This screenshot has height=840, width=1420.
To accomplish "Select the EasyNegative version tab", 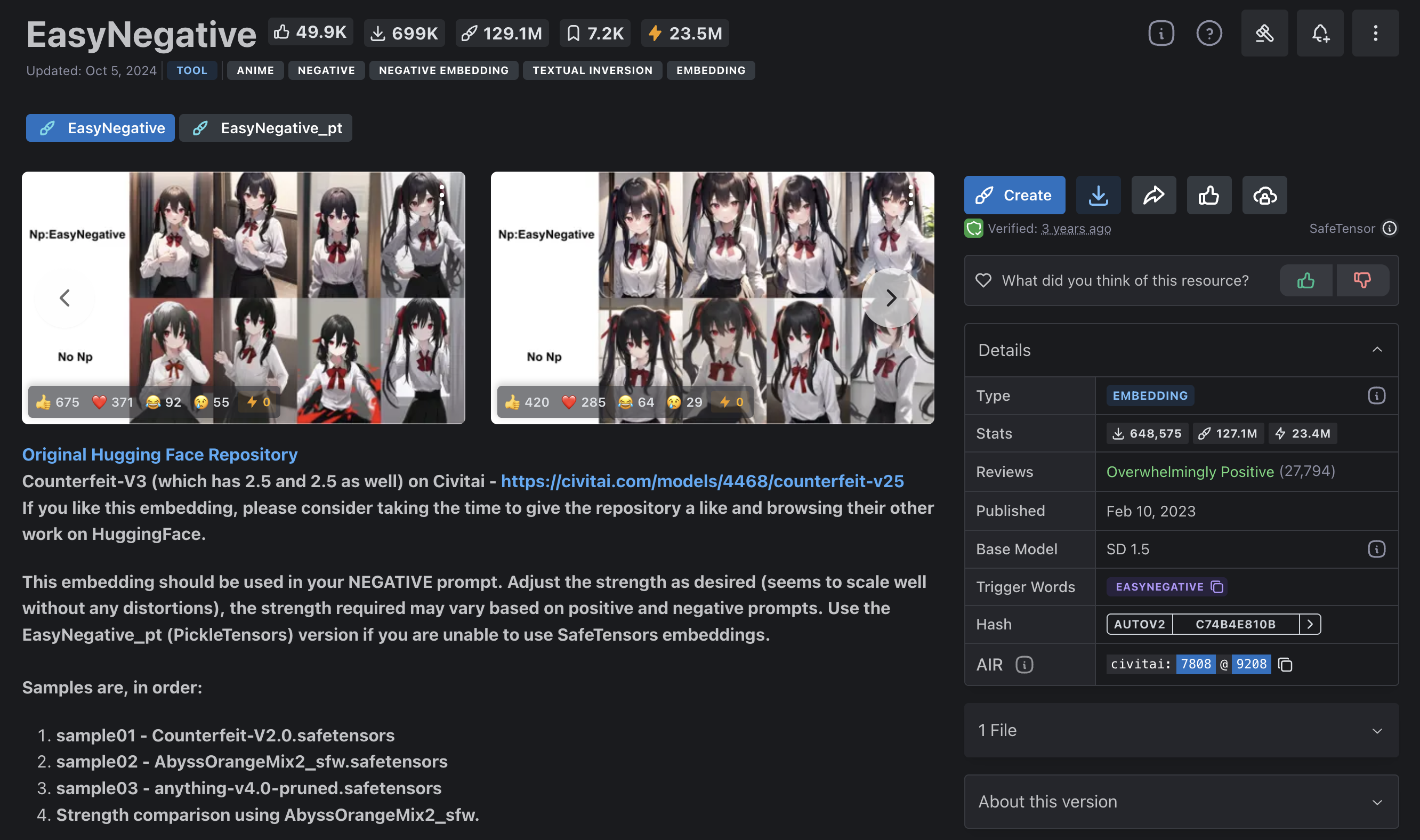I will point(100,128).
